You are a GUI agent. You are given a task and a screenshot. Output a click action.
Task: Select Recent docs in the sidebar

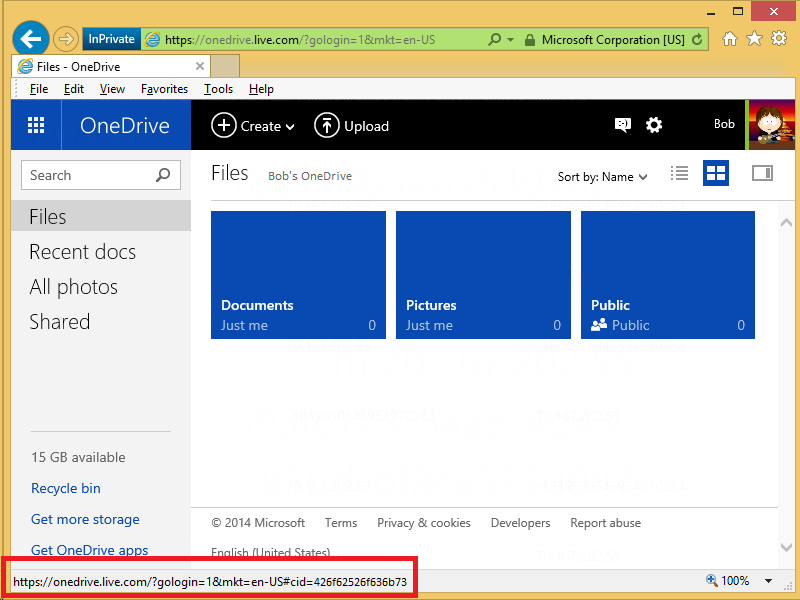(x=82, y=252)
